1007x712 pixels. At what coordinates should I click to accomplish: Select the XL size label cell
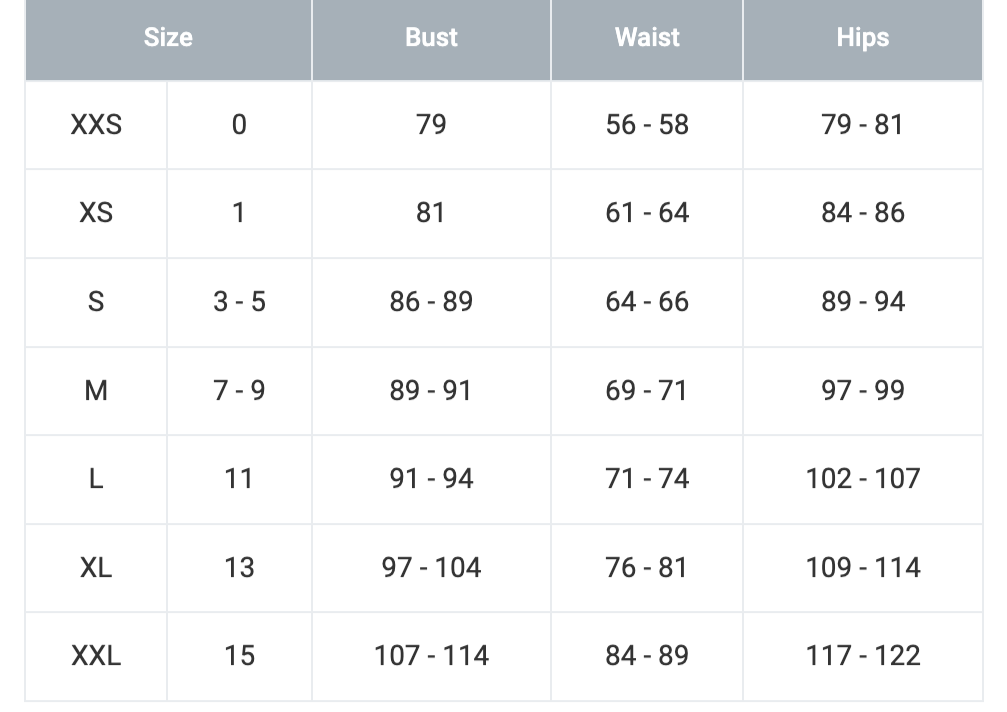(96, 567)
